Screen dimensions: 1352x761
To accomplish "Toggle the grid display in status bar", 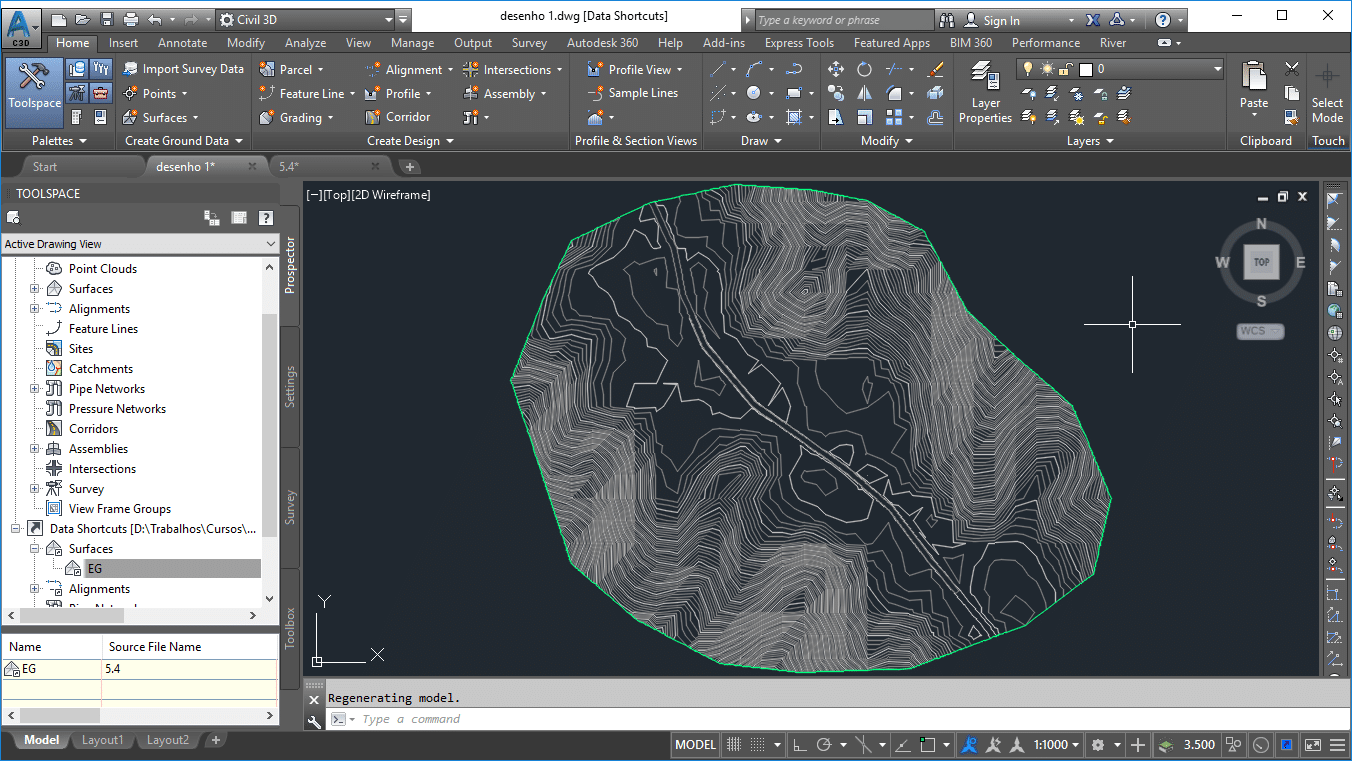I will [x=733, y=744].
